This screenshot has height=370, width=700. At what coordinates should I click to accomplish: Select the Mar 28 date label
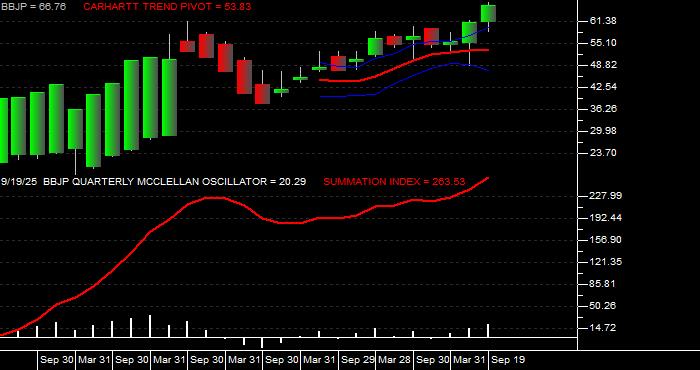[395, 360]
